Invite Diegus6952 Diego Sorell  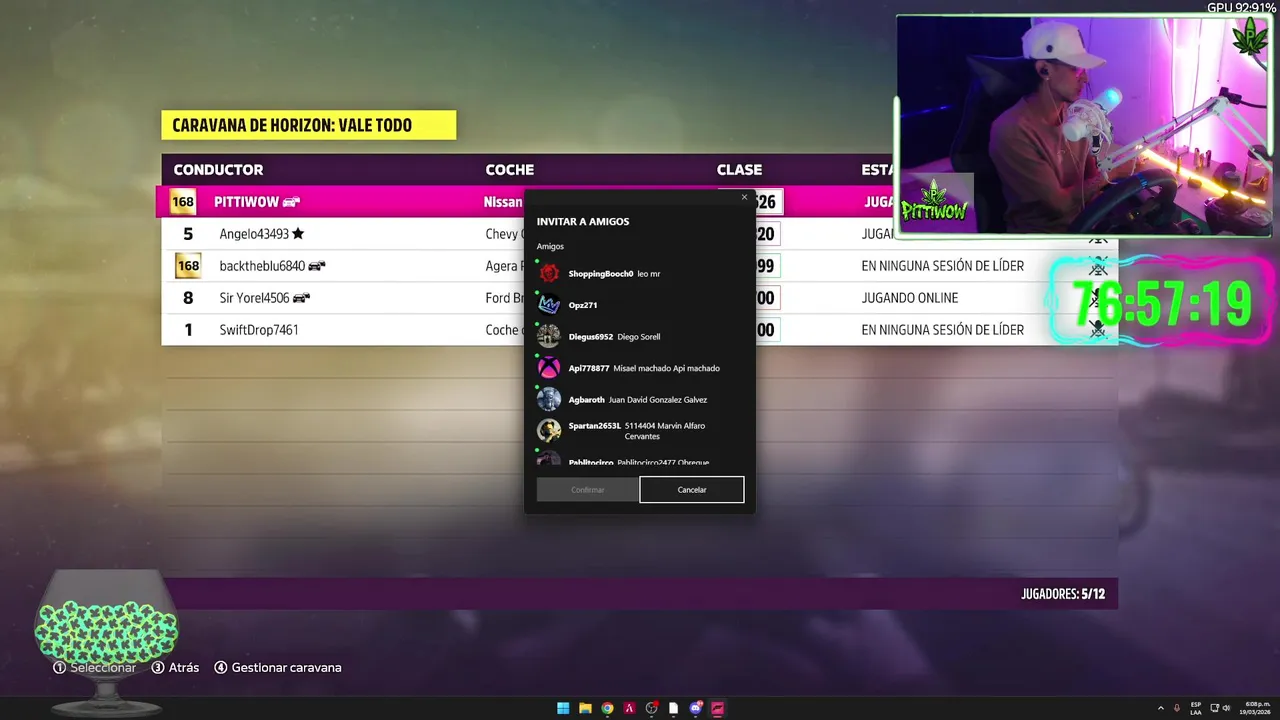[x=640, y=336]
